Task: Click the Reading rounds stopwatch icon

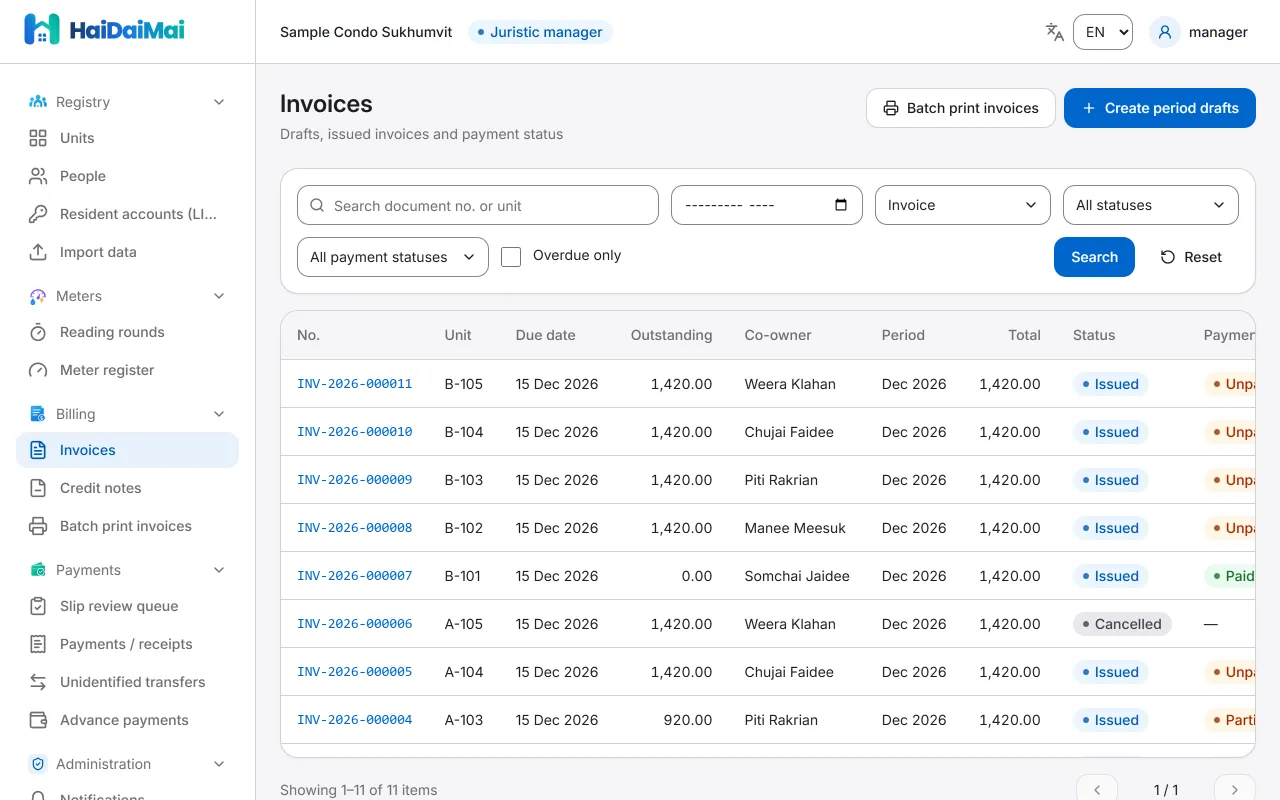Action: coord(38,332)
